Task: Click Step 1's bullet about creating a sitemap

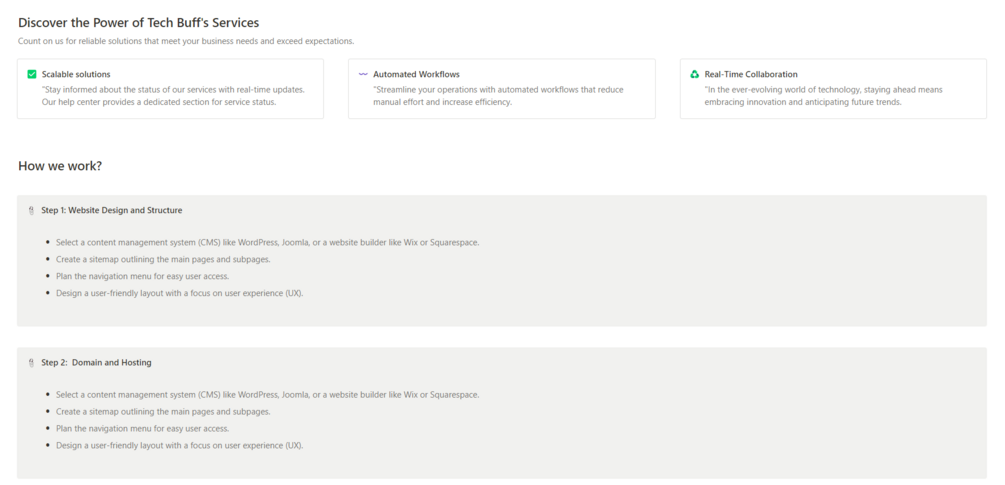Action: click(x=163, y=259)
